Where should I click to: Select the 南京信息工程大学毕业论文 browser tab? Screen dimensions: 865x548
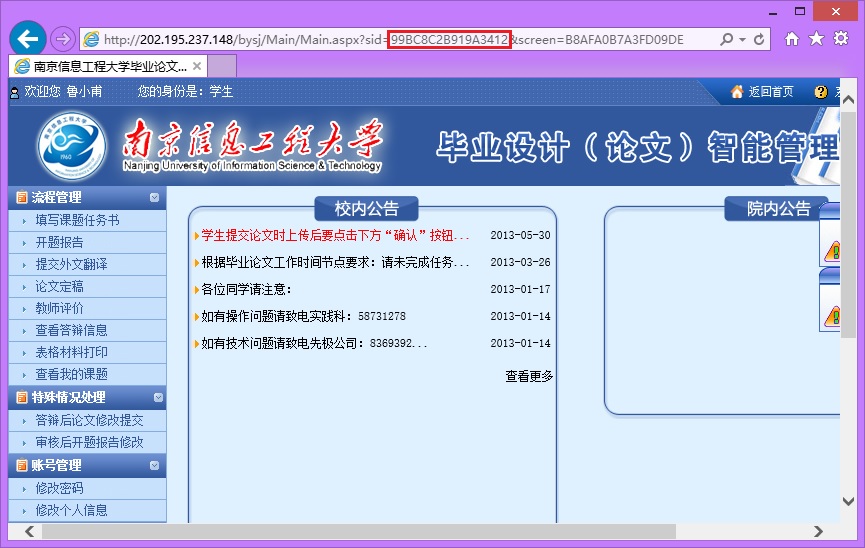pyautogui.click(x=108, y=66)
